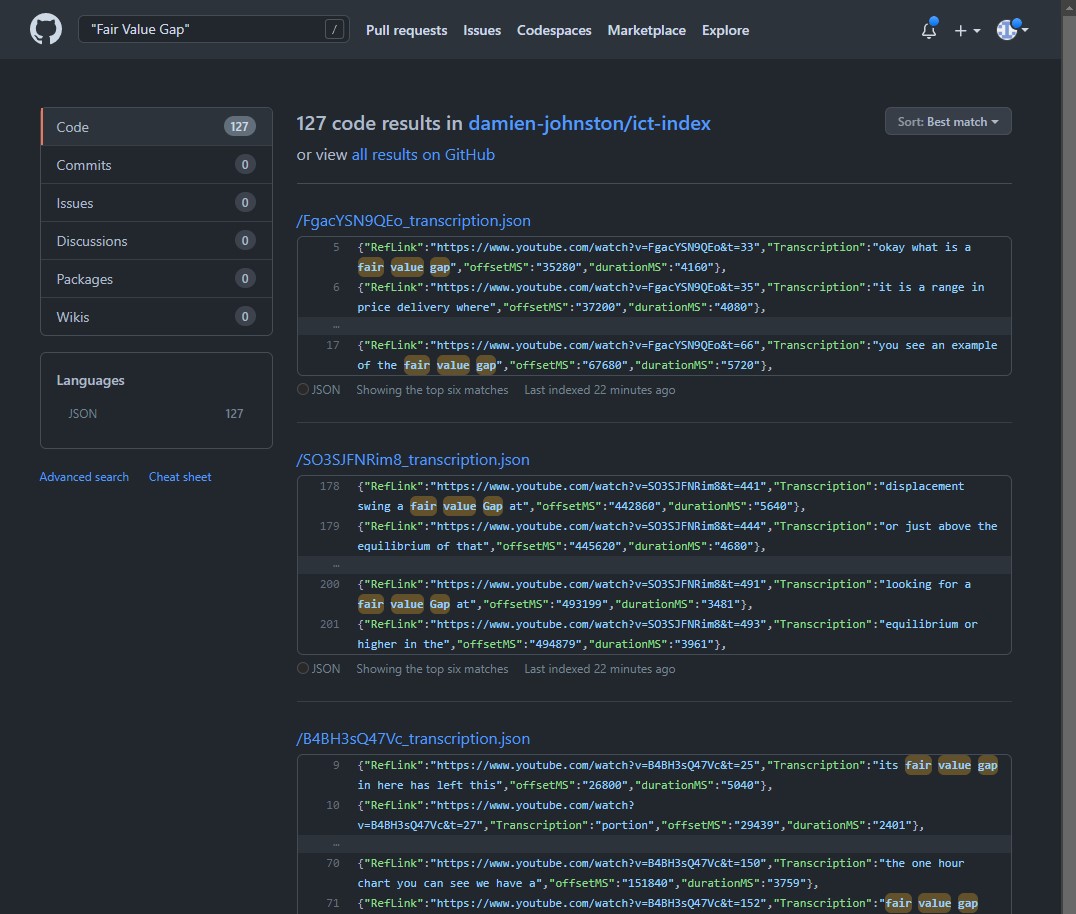
Task: Open the notifications bell
Action: coord(928,30)
